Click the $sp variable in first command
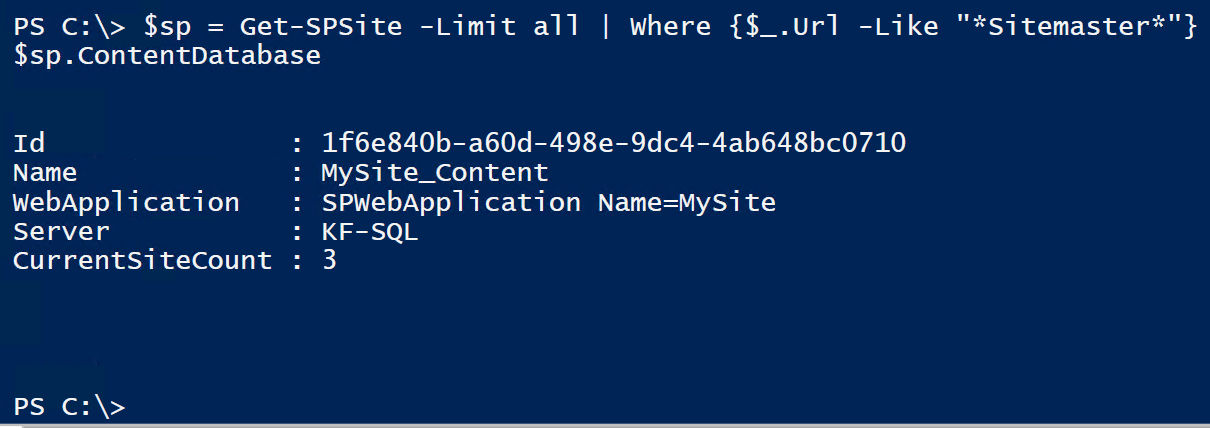 pyautogui.click(x=166, y=27)
